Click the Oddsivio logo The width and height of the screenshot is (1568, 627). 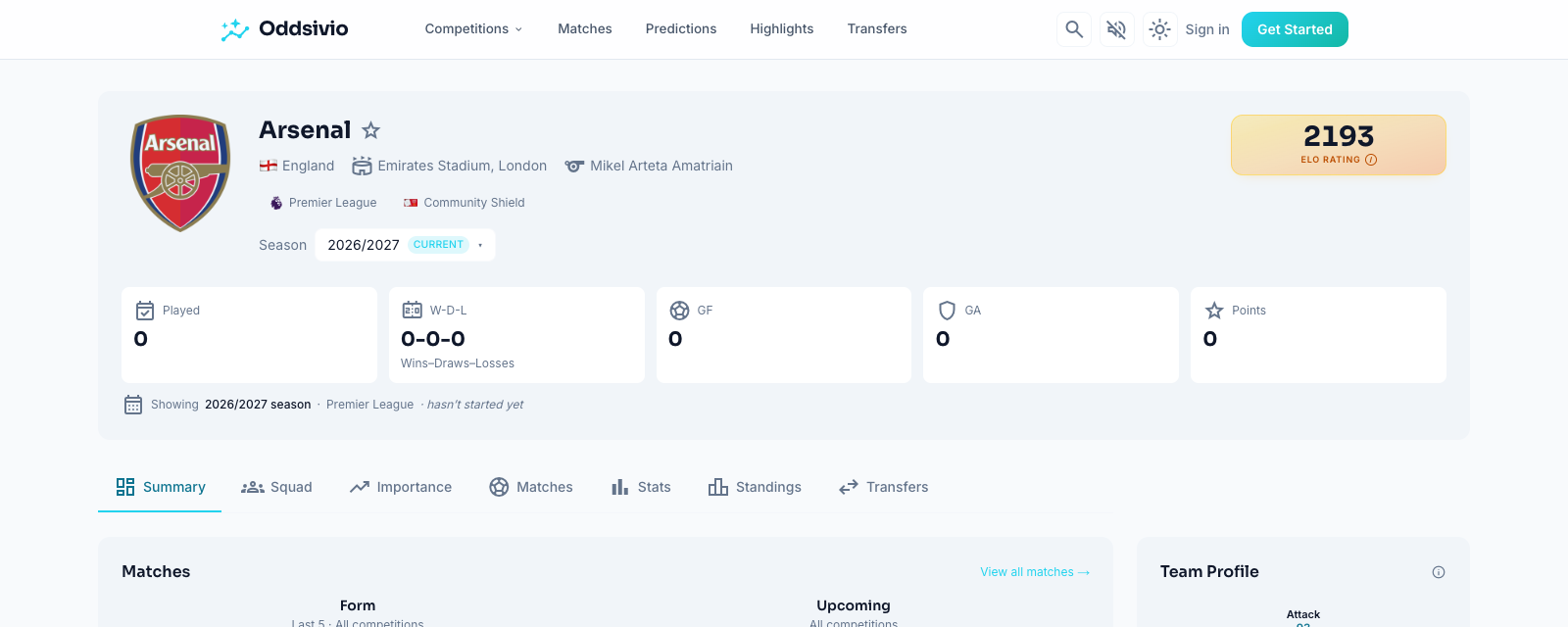click(284, 29)
